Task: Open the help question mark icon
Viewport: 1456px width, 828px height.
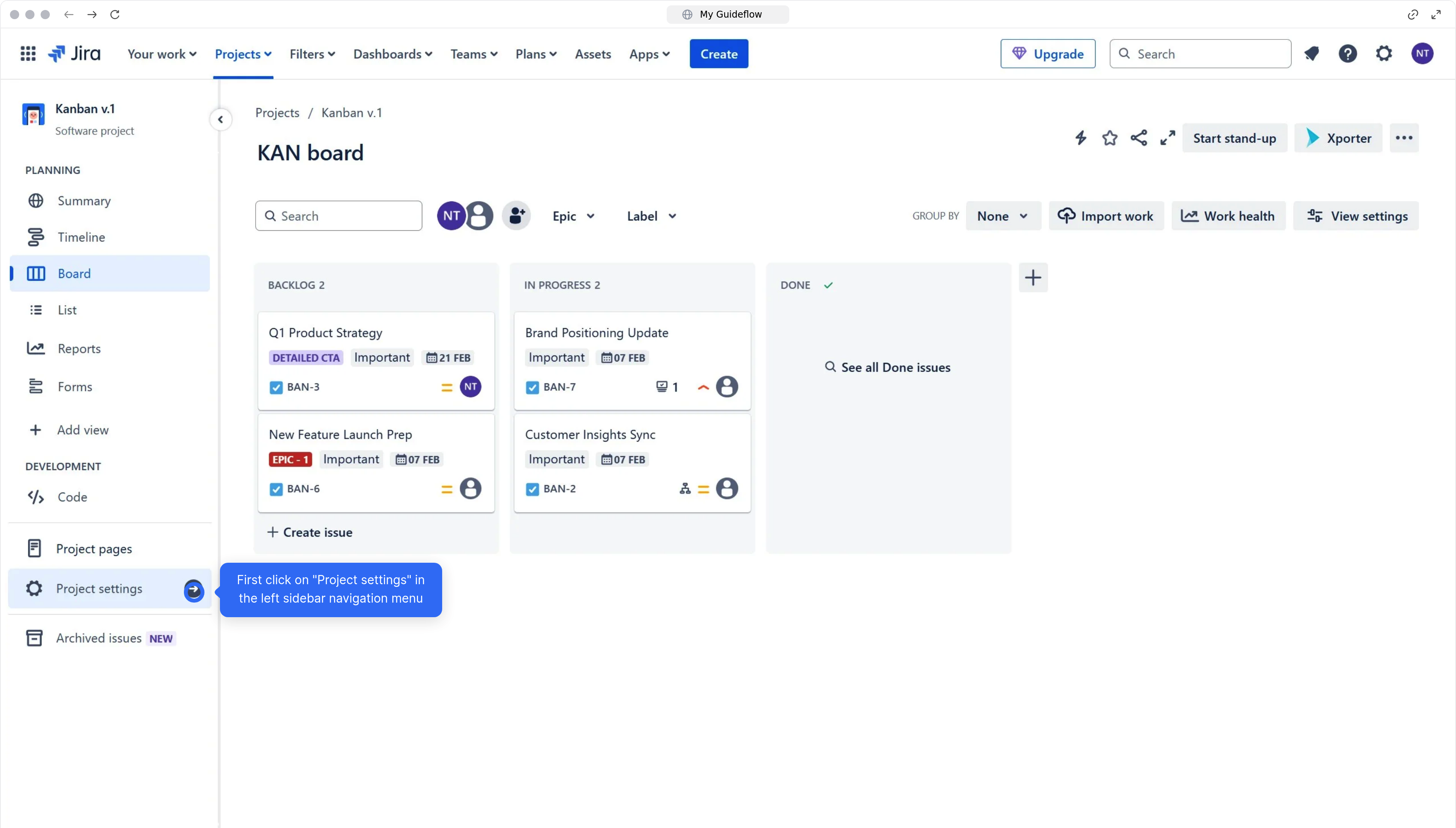Action: pyautogui.click(x=1348, y=53)
